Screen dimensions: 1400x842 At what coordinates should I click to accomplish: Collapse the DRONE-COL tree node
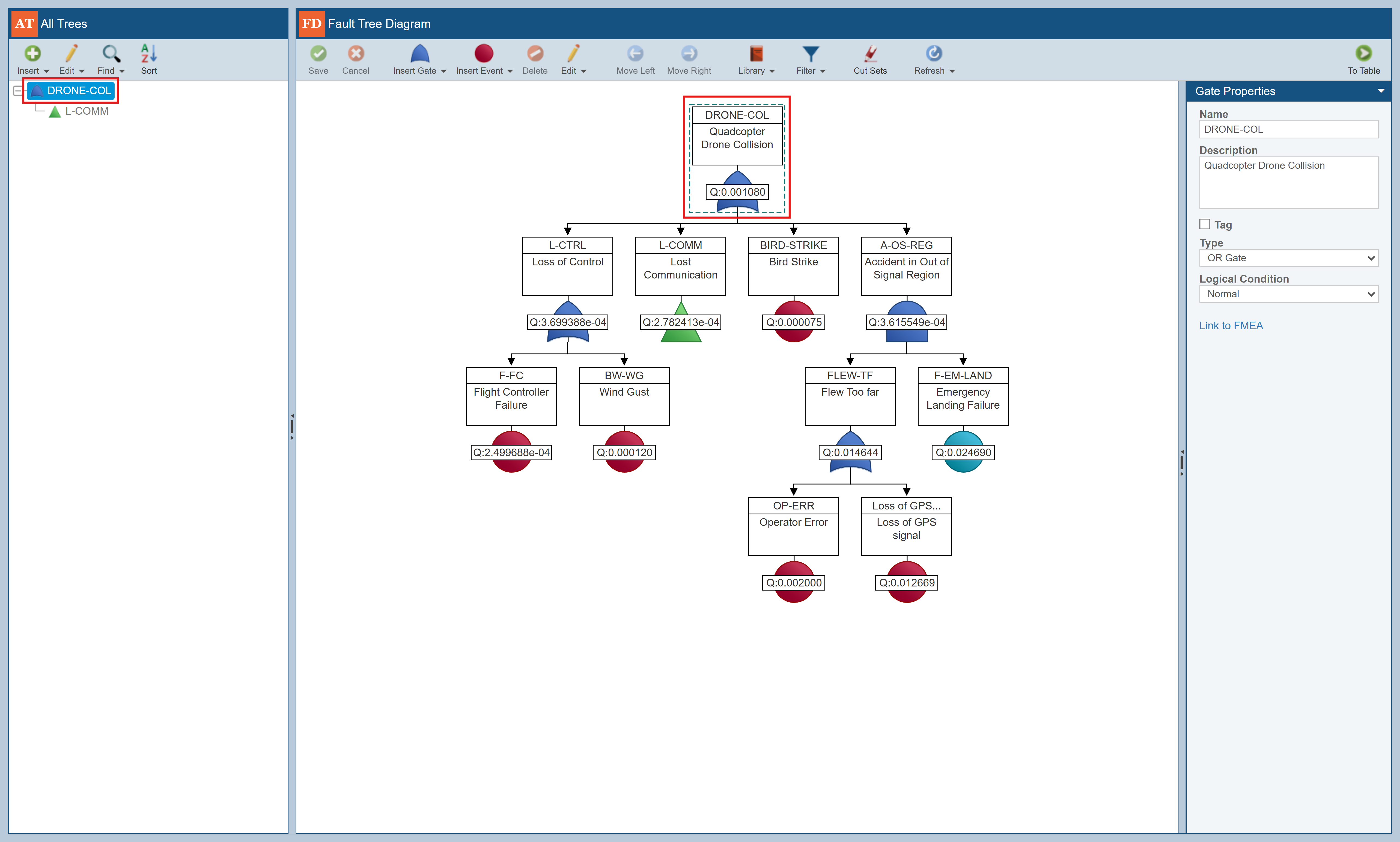click(x=17, y=91)
